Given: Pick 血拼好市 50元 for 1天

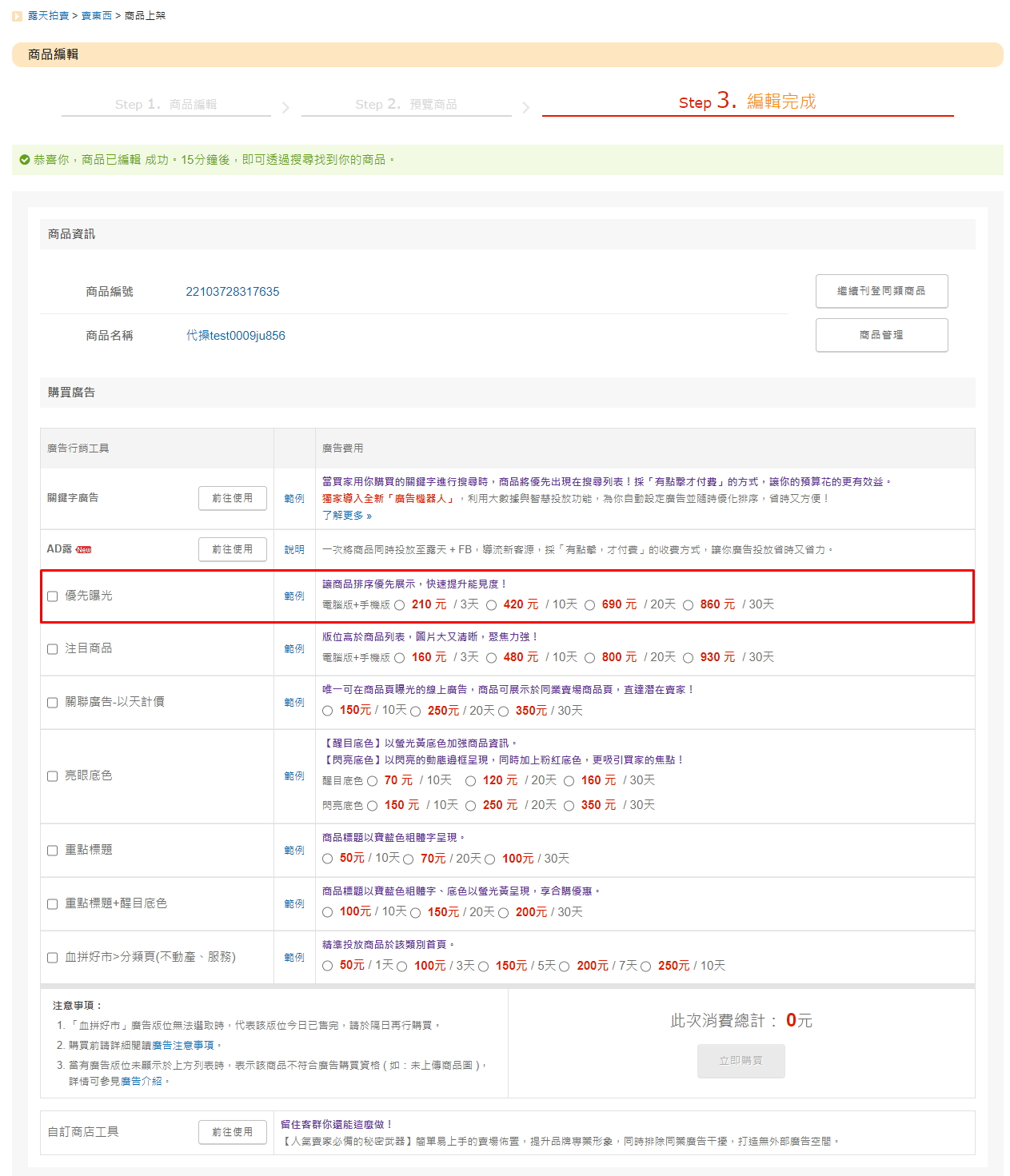Looking at the screenshot, I should (x=328, y=967).
